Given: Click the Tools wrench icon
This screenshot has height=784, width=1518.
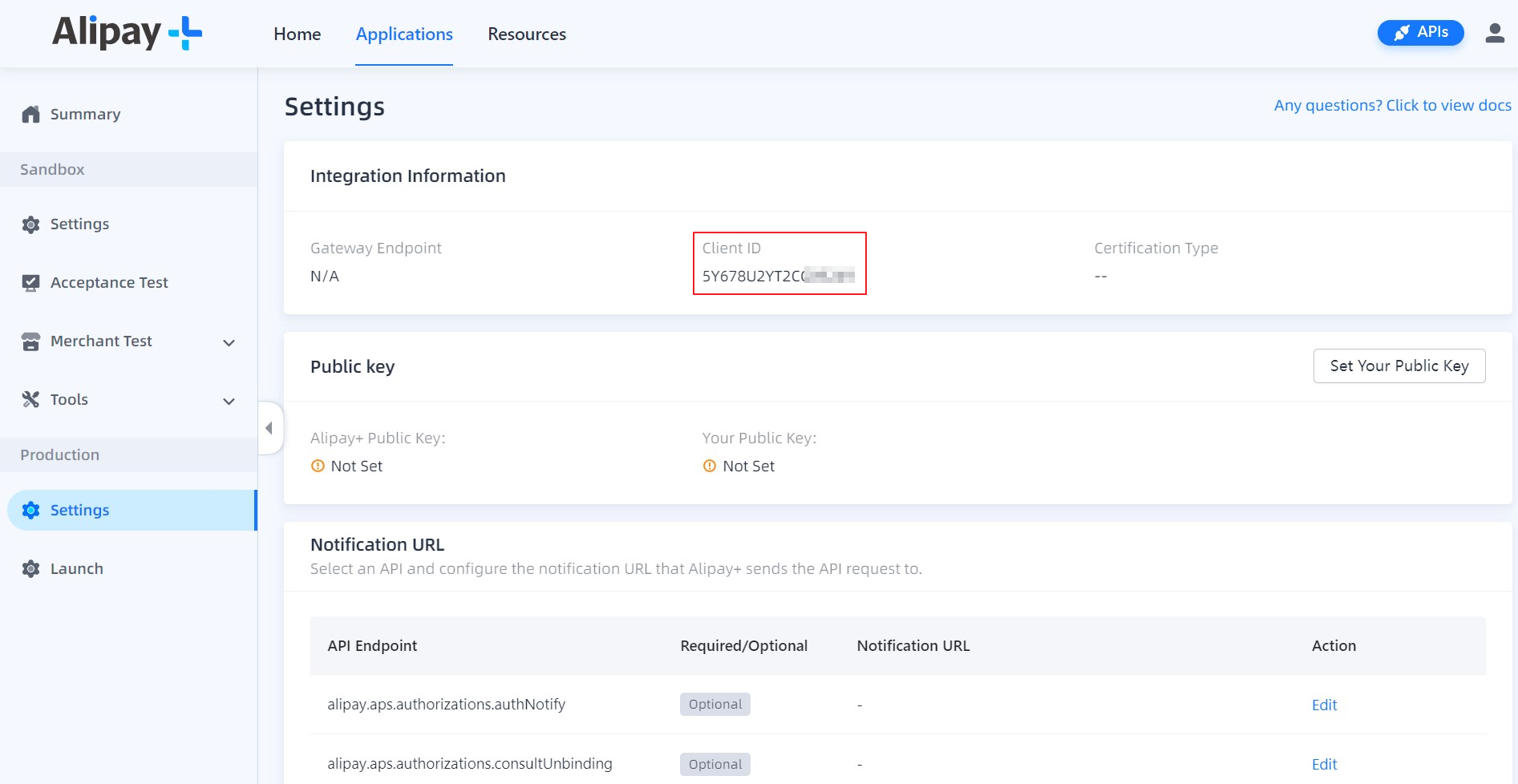Looking at the screenshot, I should click(x=30, y=399).
